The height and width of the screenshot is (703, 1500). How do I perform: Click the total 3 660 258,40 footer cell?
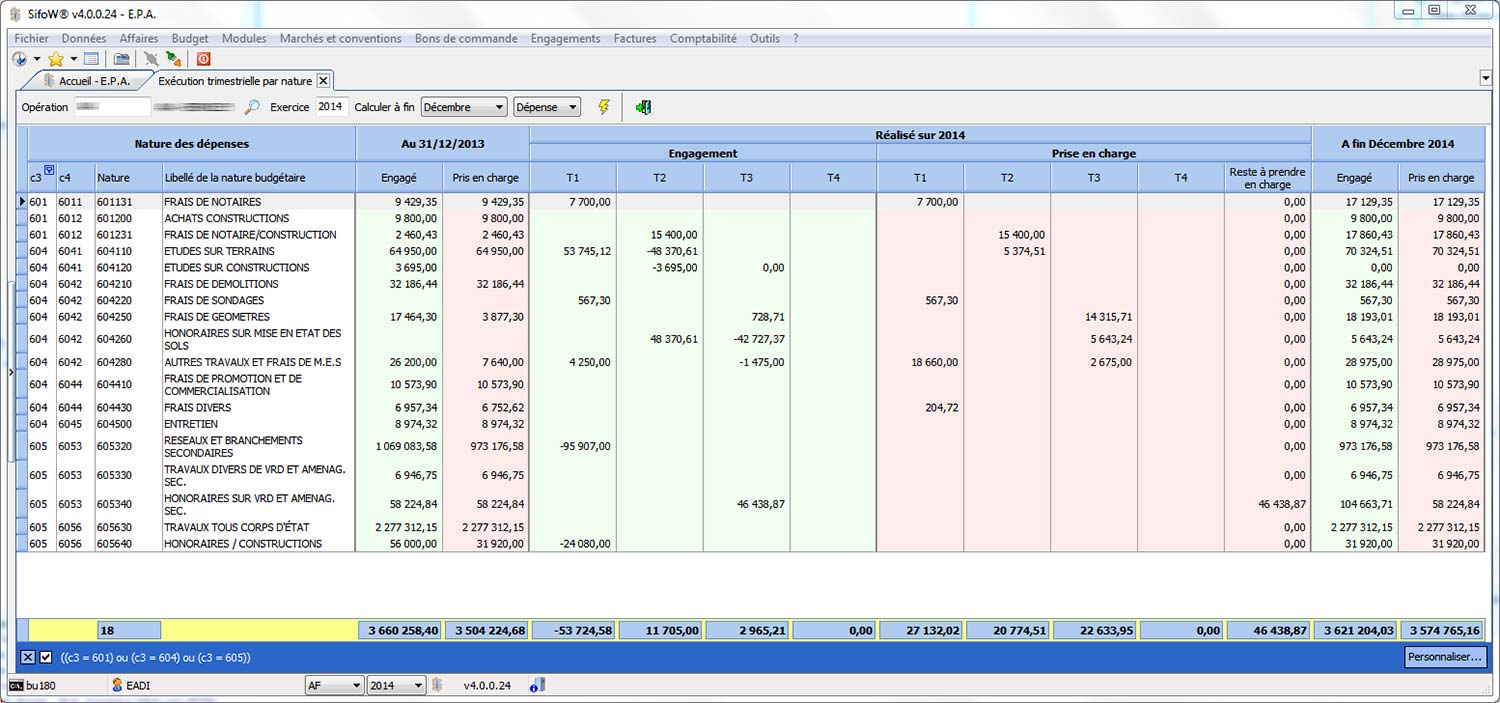[x=399, y=630]
